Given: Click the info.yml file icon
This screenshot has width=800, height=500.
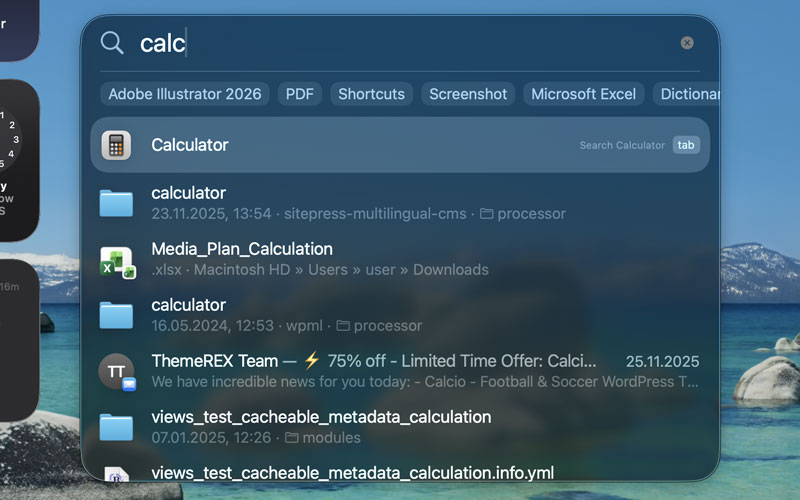Looking at the screenshot, I should [116, 474].
